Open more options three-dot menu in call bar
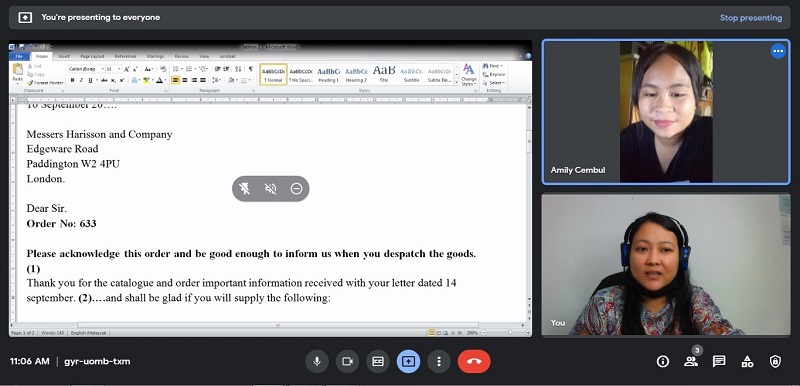This screenshot has width=800, height=386. 439,362
